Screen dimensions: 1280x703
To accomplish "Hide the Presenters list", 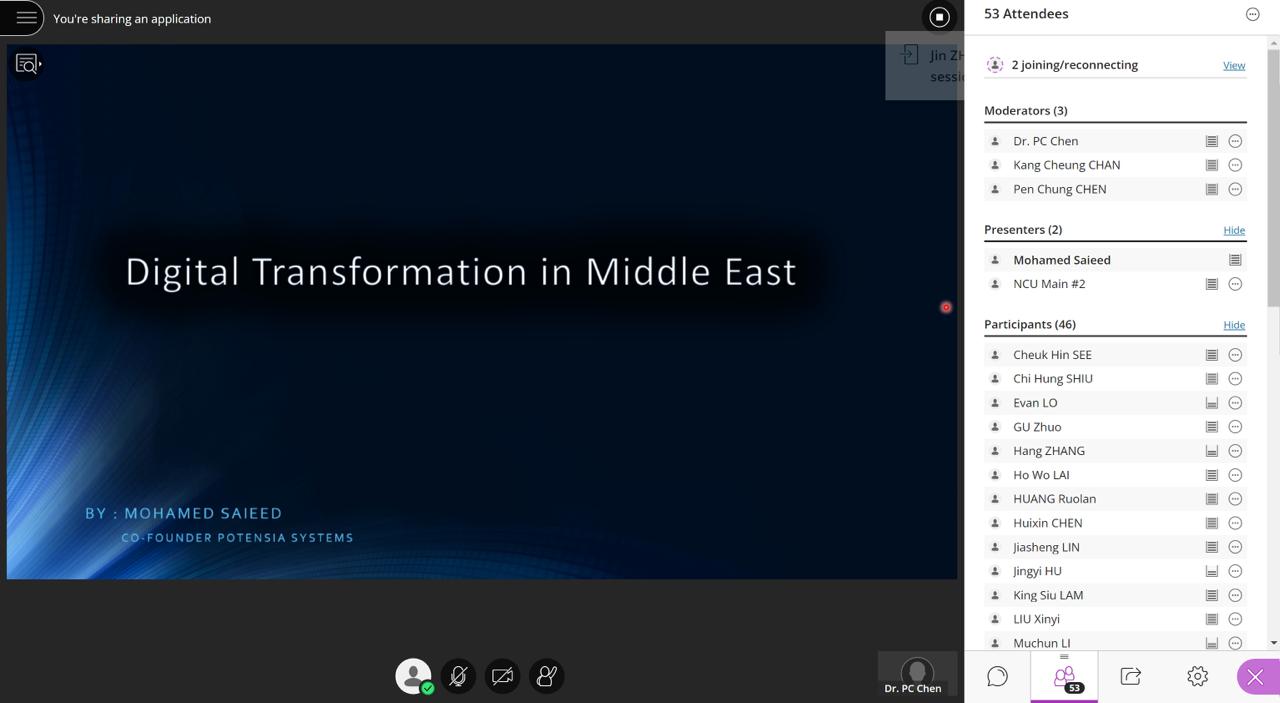I will [1234, 230].
